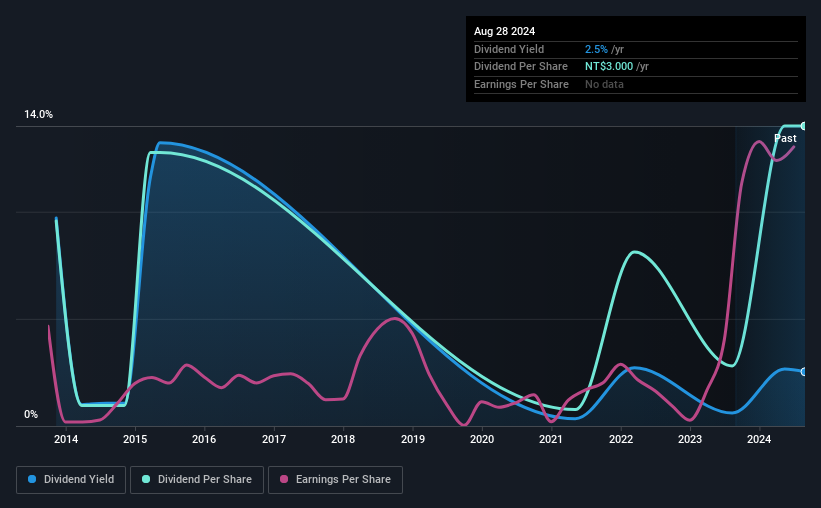
Task: Click the 2015 x-axis label
Action: click(135, 439)
